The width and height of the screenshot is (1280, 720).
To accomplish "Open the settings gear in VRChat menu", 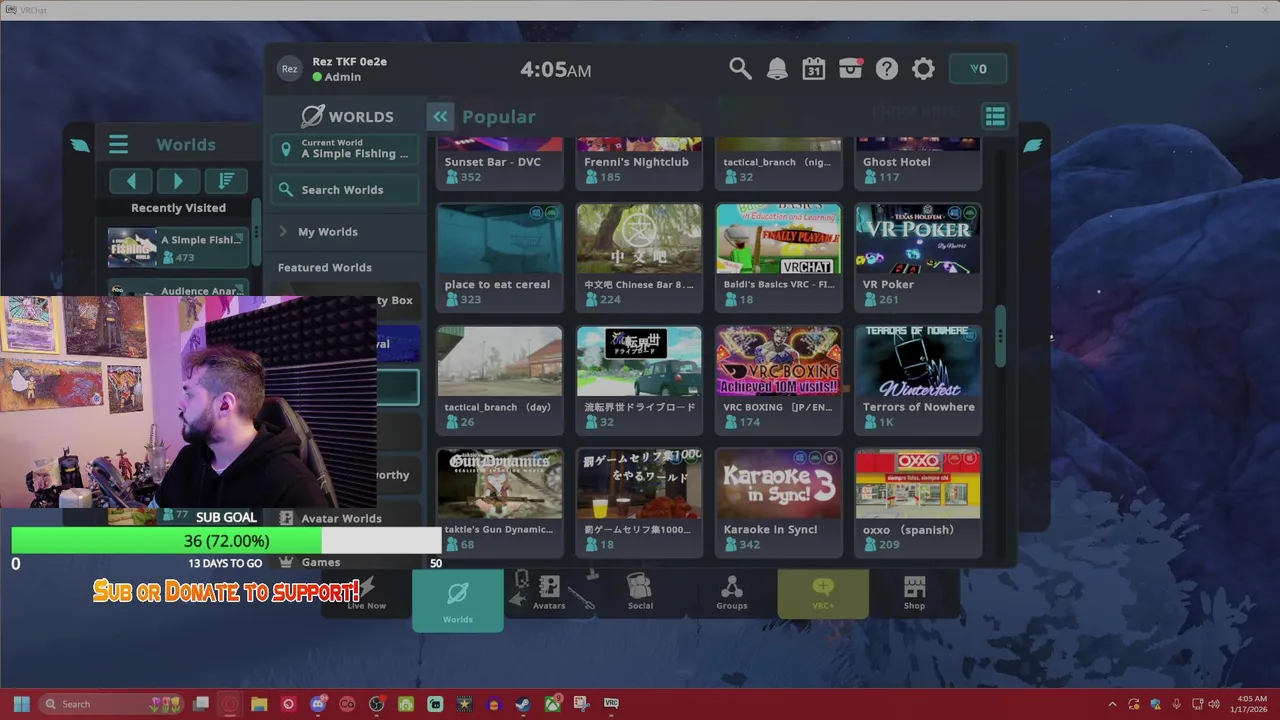I will tap(924, 69).
